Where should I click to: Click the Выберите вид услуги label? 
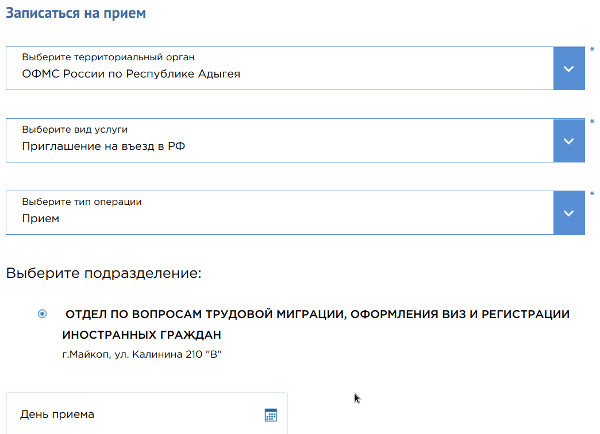tap(75, 130)
